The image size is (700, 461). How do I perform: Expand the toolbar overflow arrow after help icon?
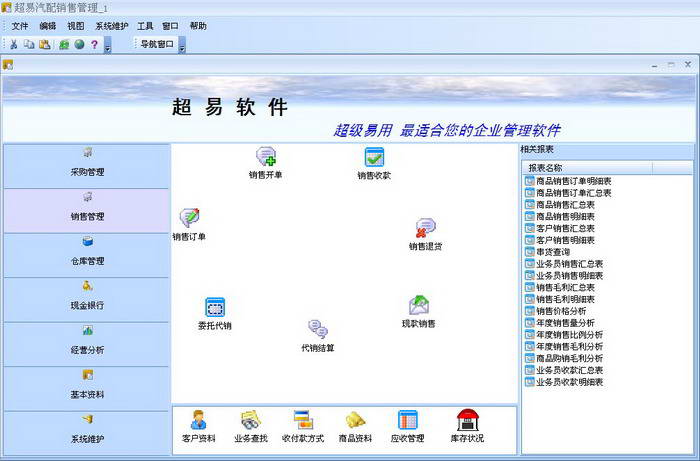coord(108,45)
